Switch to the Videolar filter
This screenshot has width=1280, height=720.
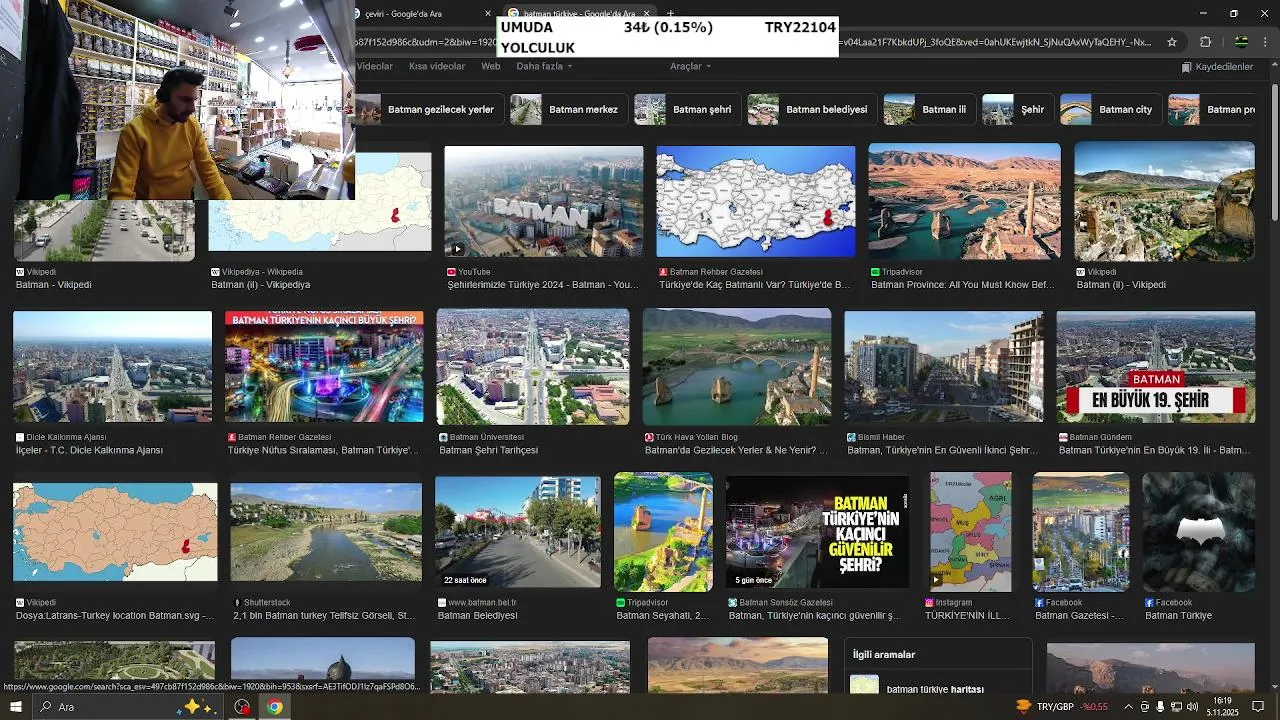click(375, 67)
